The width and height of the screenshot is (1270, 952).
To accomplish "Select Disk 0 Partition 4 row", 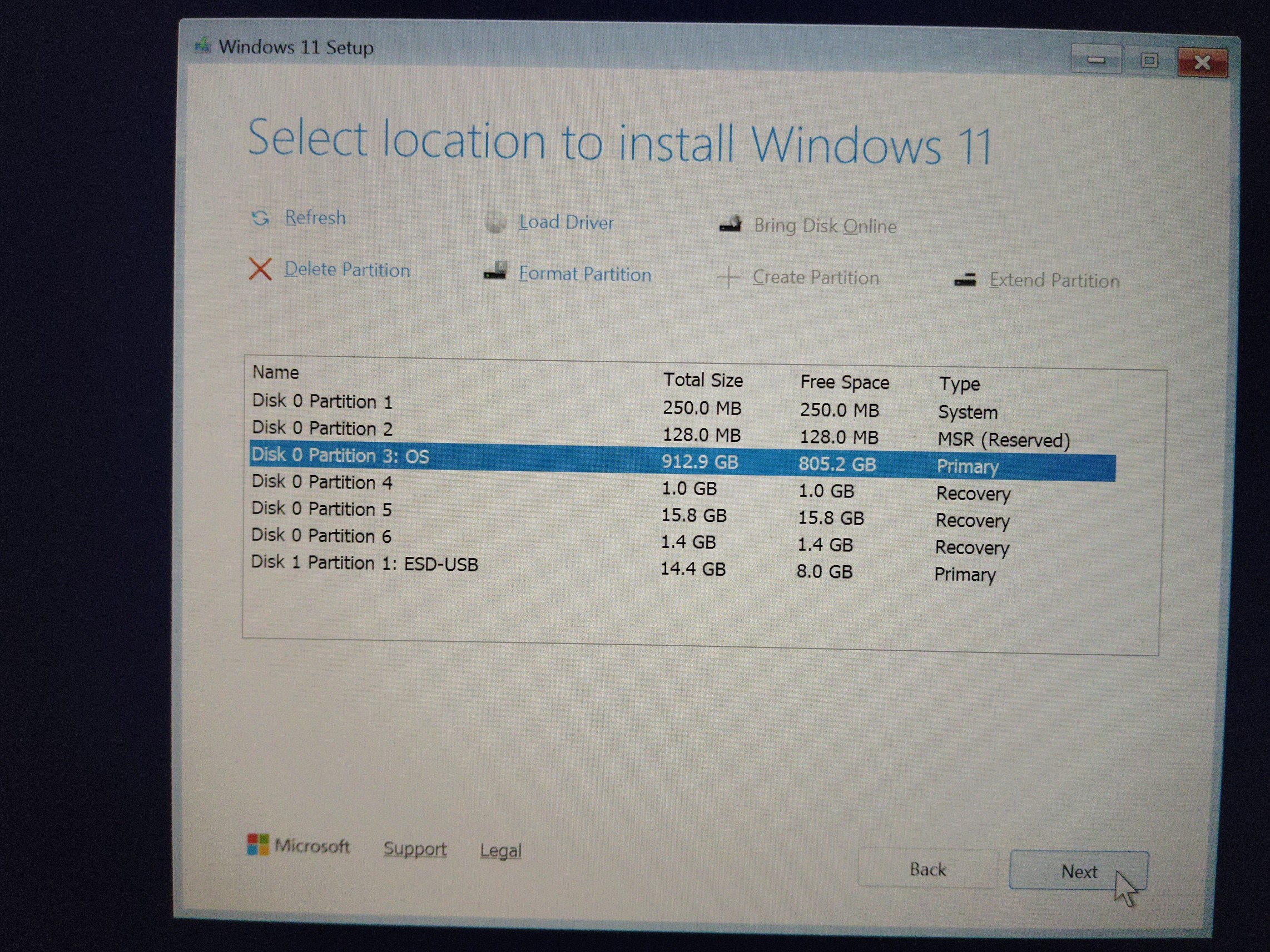I will click(x=682, y=487).
